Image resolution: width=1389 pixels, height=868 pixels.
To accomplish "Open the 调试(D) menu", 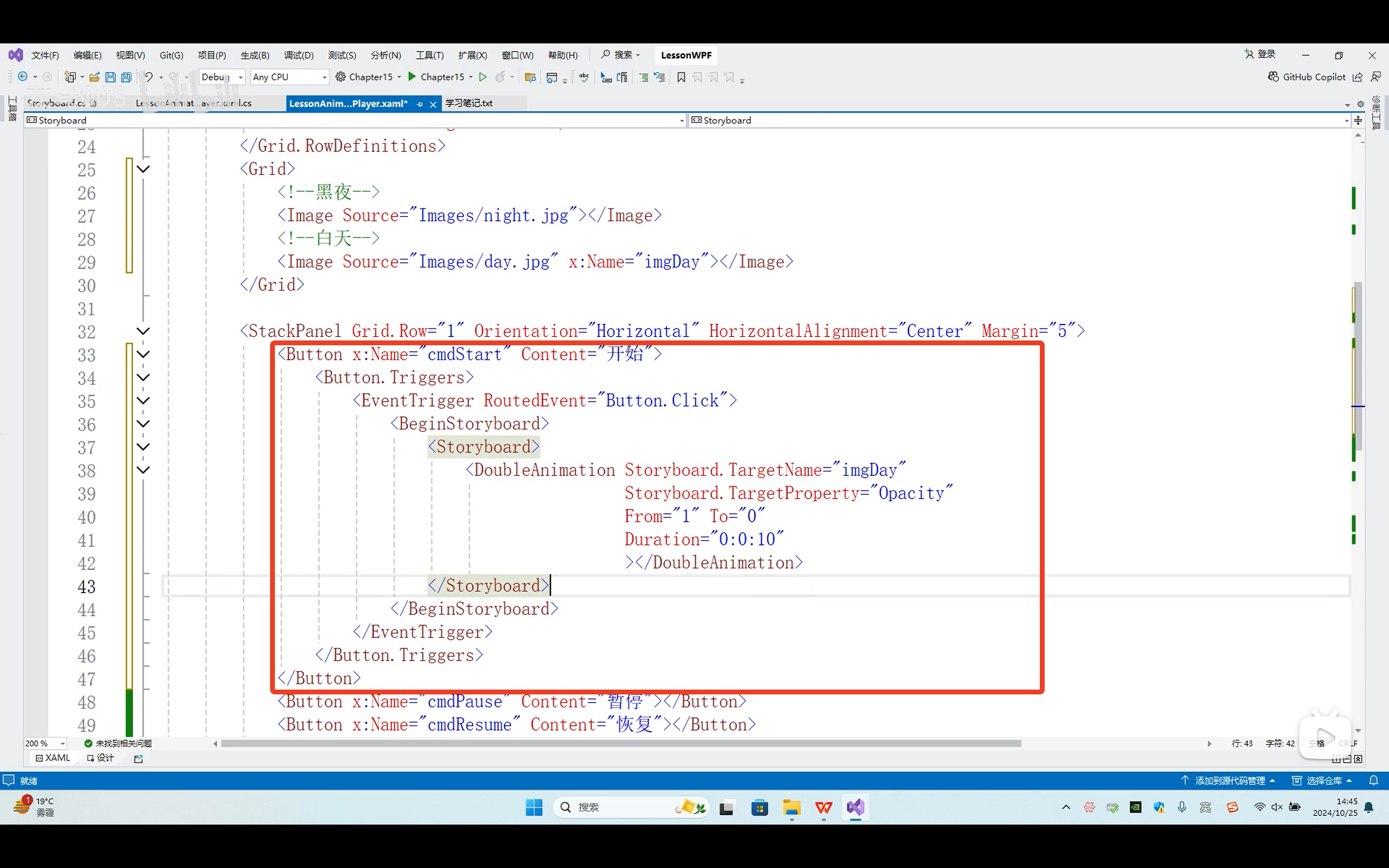I will pyautogui.click(x=299, y=55).
